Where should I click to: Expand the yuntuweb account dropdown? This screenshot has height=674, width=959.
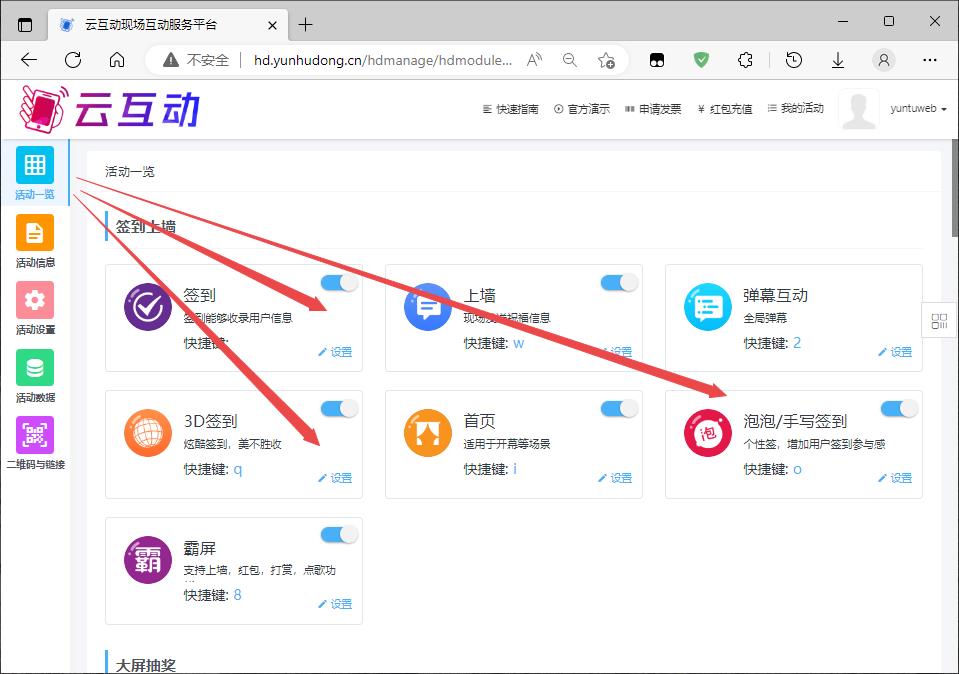coord(919,108)
